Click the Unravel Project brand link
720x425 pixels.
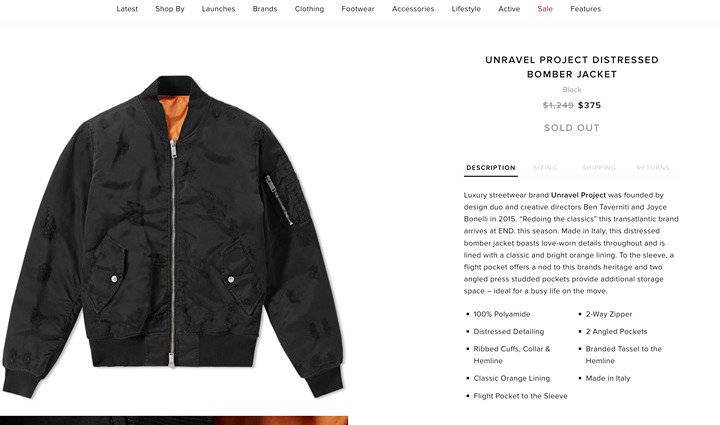click(578, 195)
